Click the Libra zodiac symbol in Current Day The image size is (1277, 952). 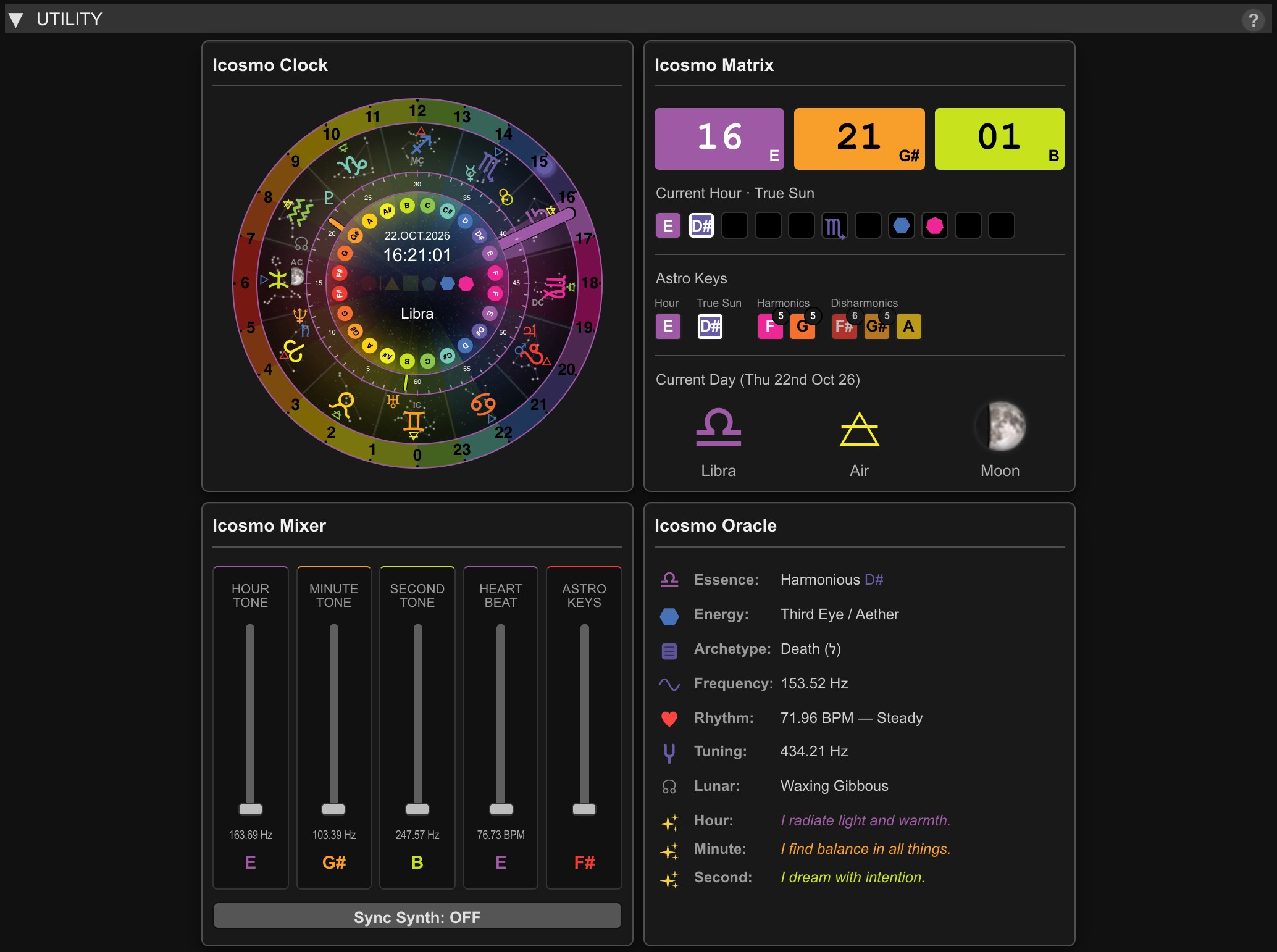click(x=718, y=427)
